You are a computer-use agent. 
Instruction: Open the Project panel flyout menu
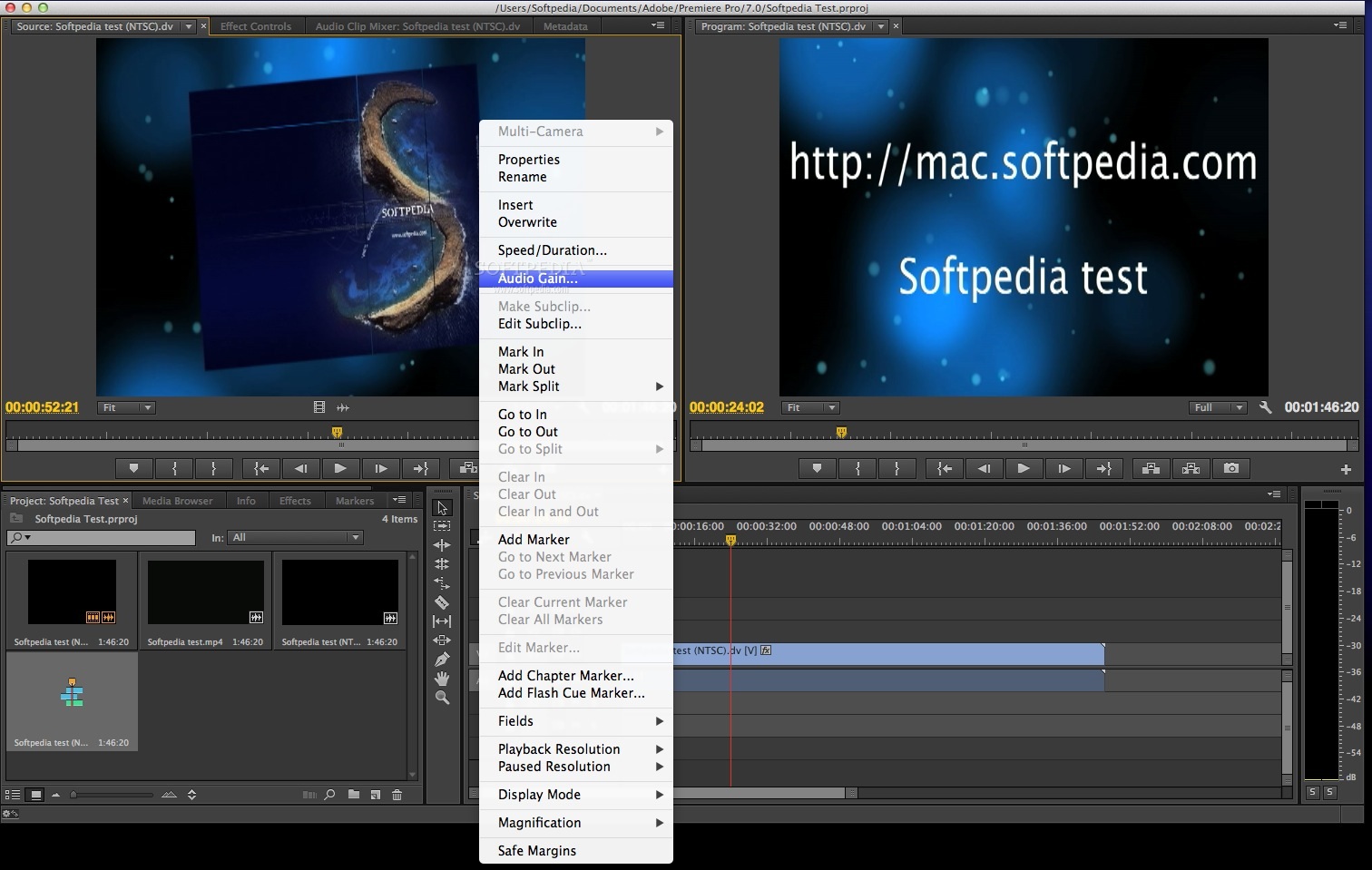398,500
